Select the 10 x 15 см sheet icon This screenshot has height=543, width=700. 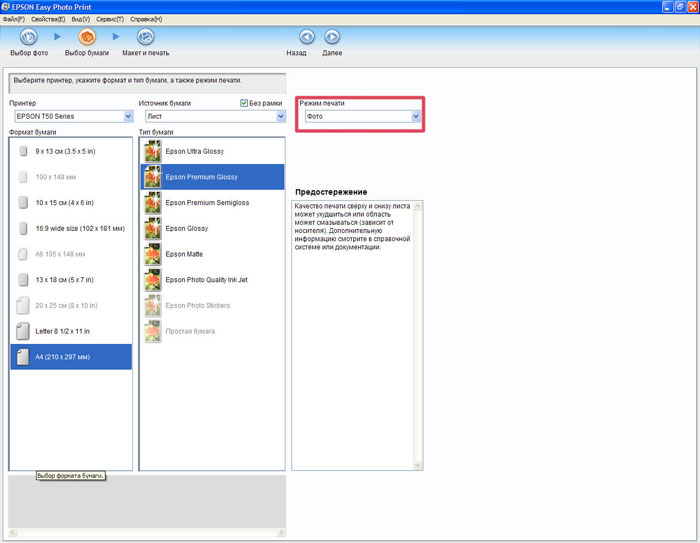click(x=23, y=203)
